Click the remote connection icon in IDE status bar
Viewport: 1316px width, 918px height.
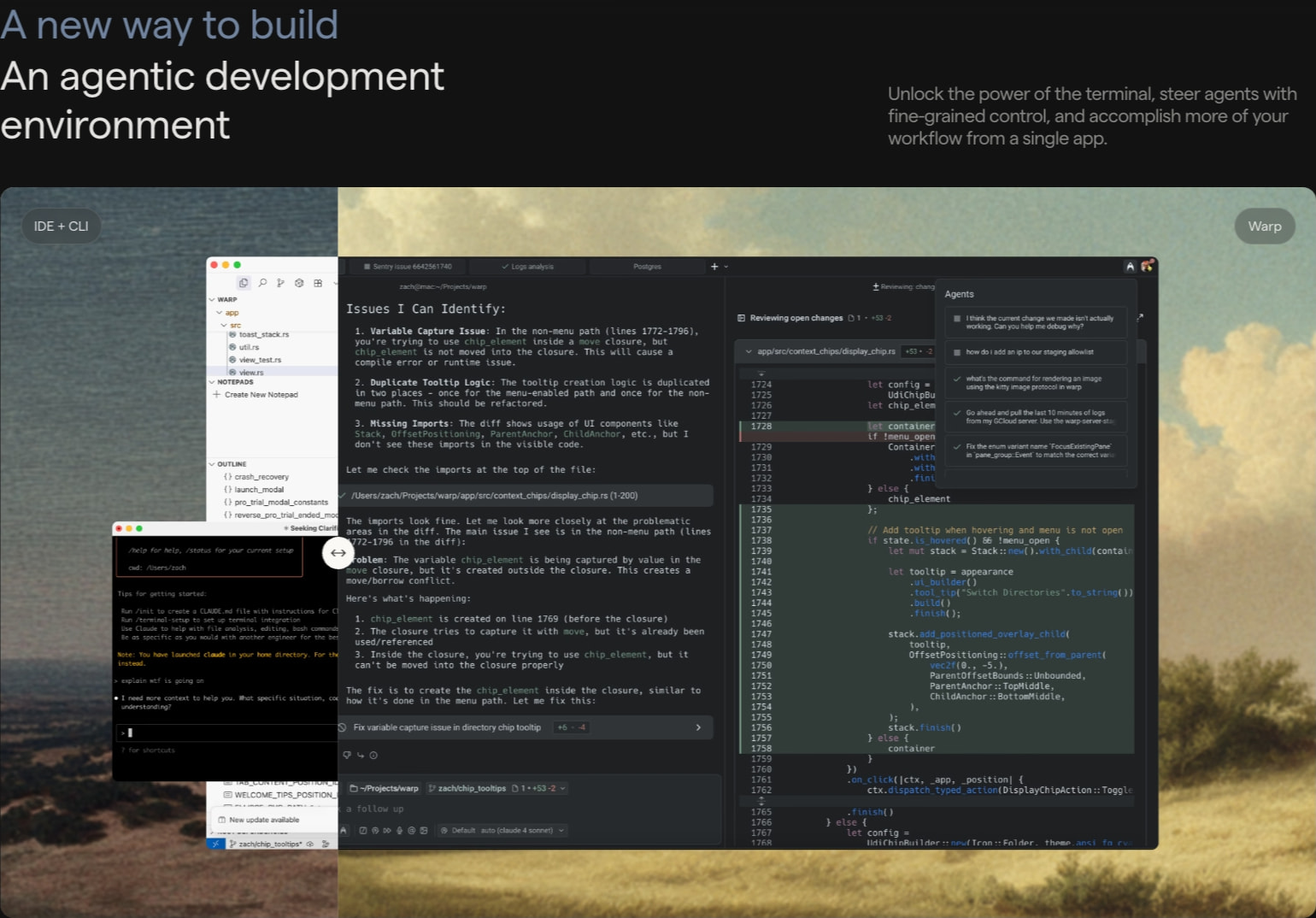pyautogui.click(x=216, y=844)
